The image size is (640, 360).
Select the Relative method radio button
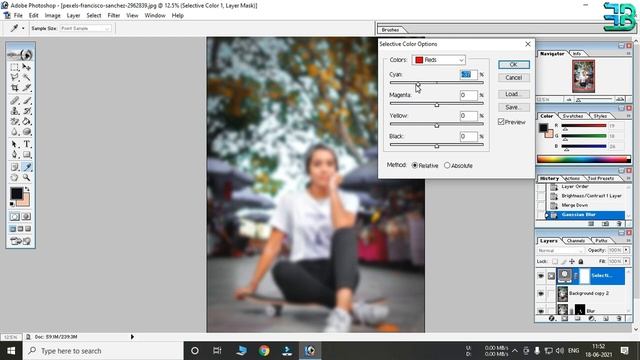click(415, 165)
